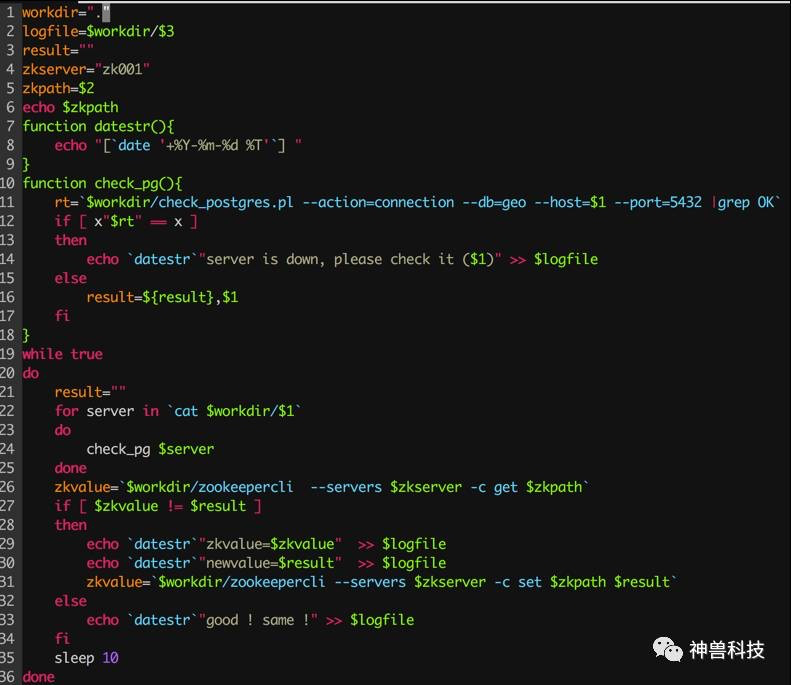Click result=${result},$1 on line 16
Viewport: 791px width, 685px height.
tap(162, 297)
